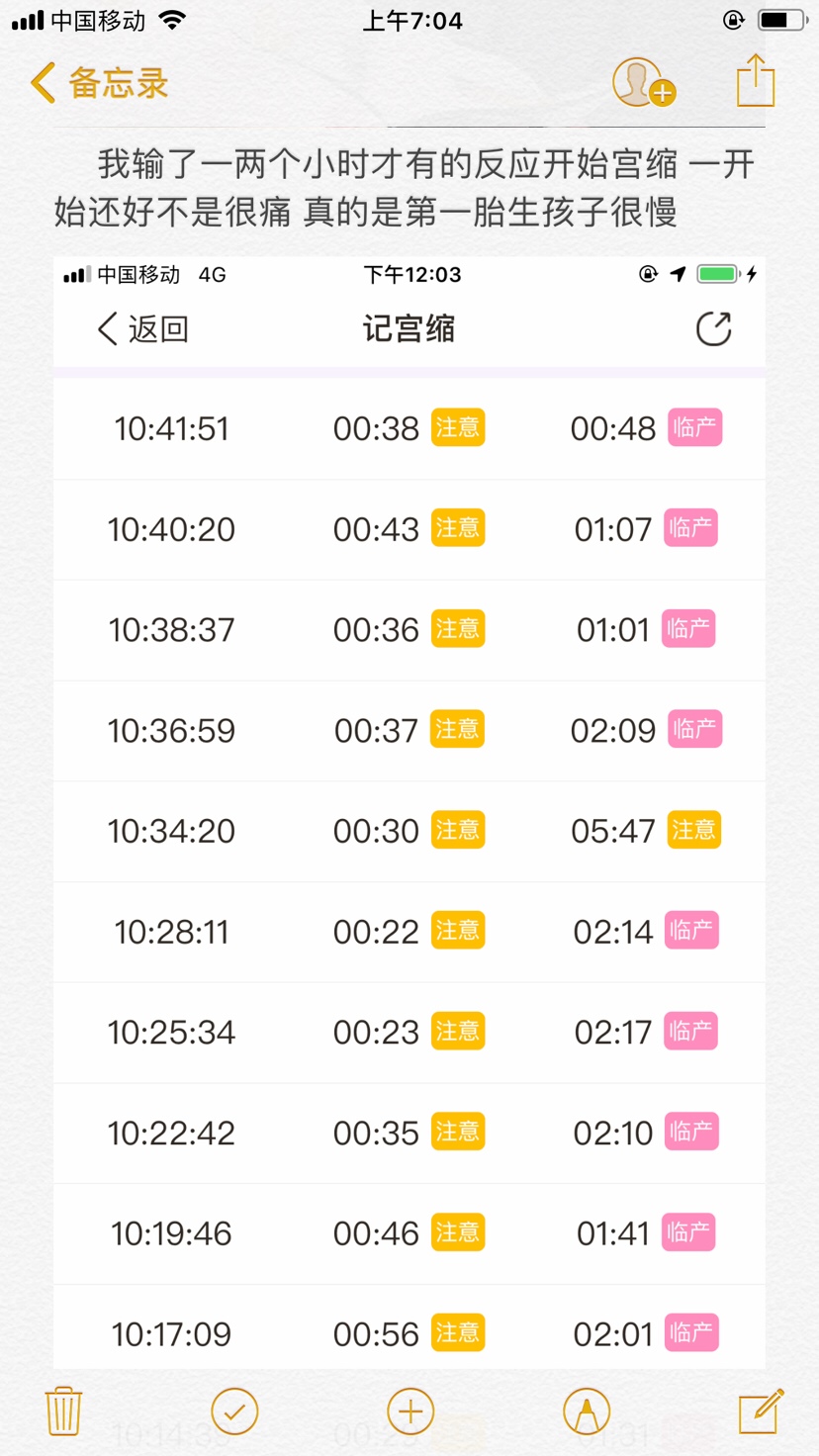Image resolution: width=819 pixels, height=1456 pixels.
Task: Add people to this note
Action: [642, 83]
